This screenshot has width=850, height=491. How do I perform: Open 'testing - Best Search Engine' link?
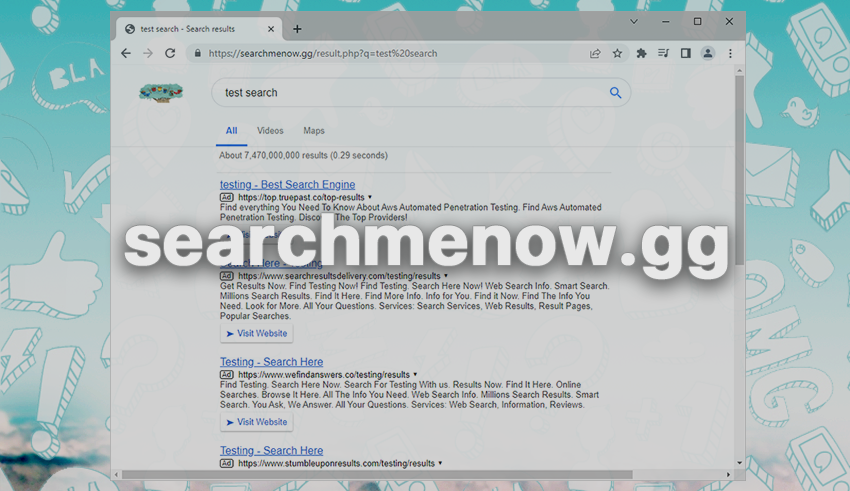click(287, 184)
